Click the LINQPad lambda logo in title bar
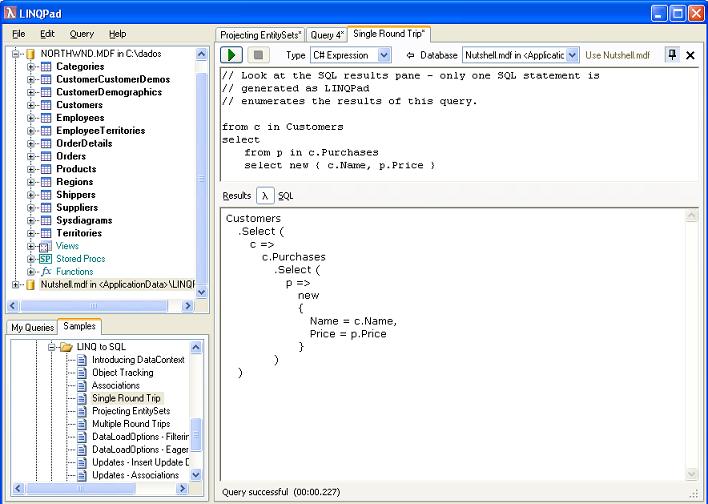This screenshot has width=708, height=504. click(10, 13)
